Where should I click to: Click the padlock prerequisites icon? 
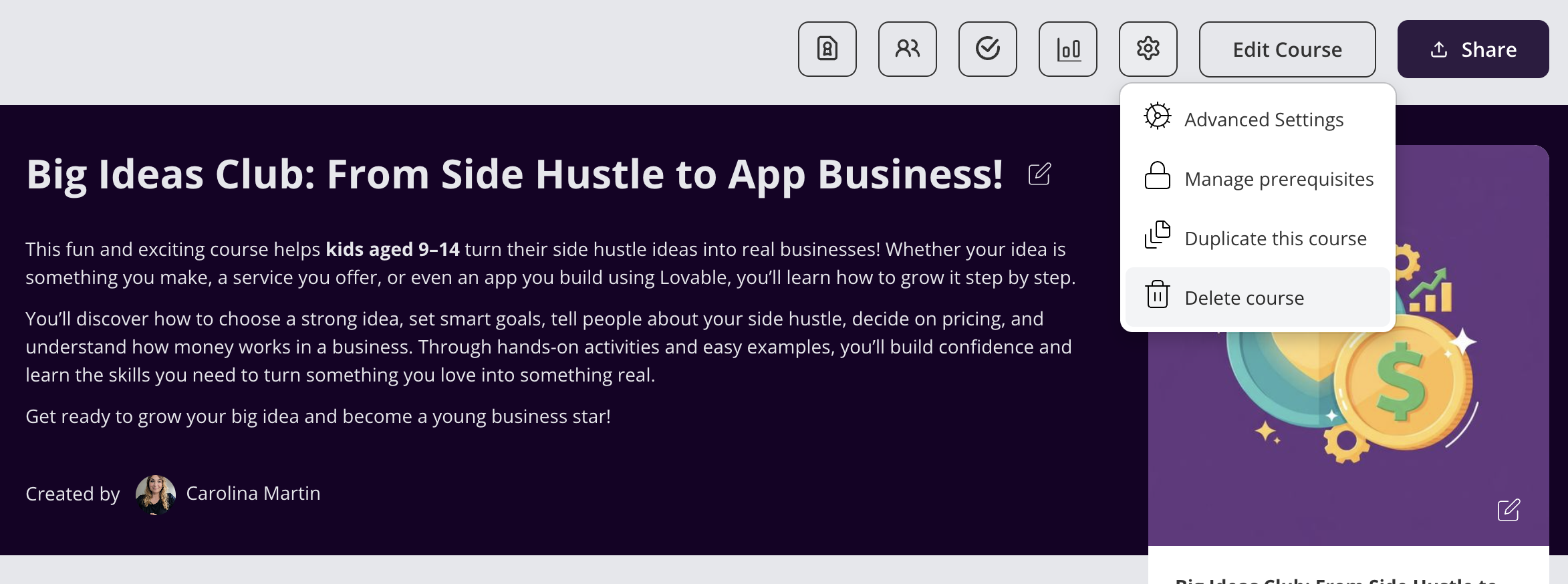(x=1158, y=176)
